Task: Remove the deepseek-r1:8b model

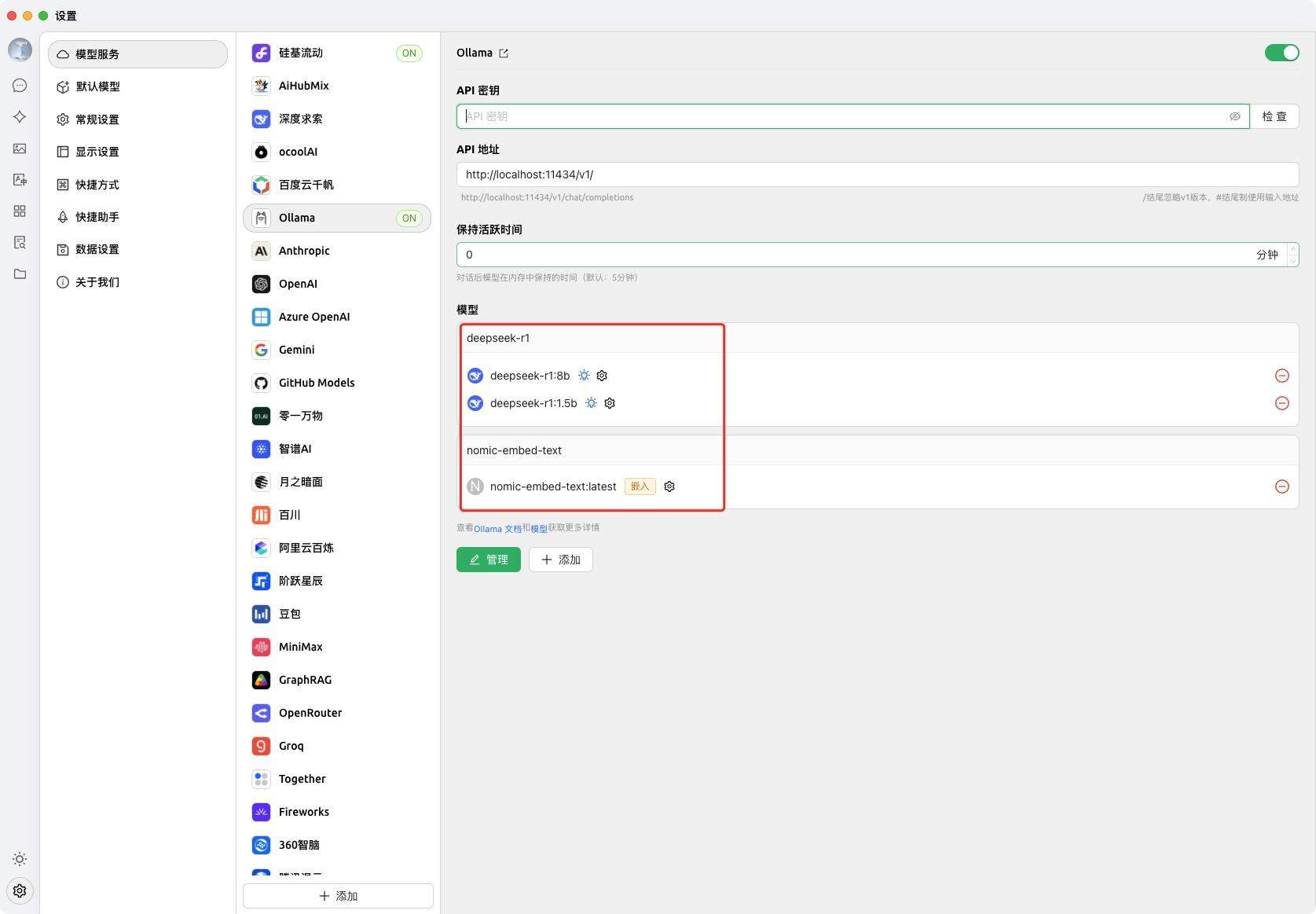Action: point(1281,376)
